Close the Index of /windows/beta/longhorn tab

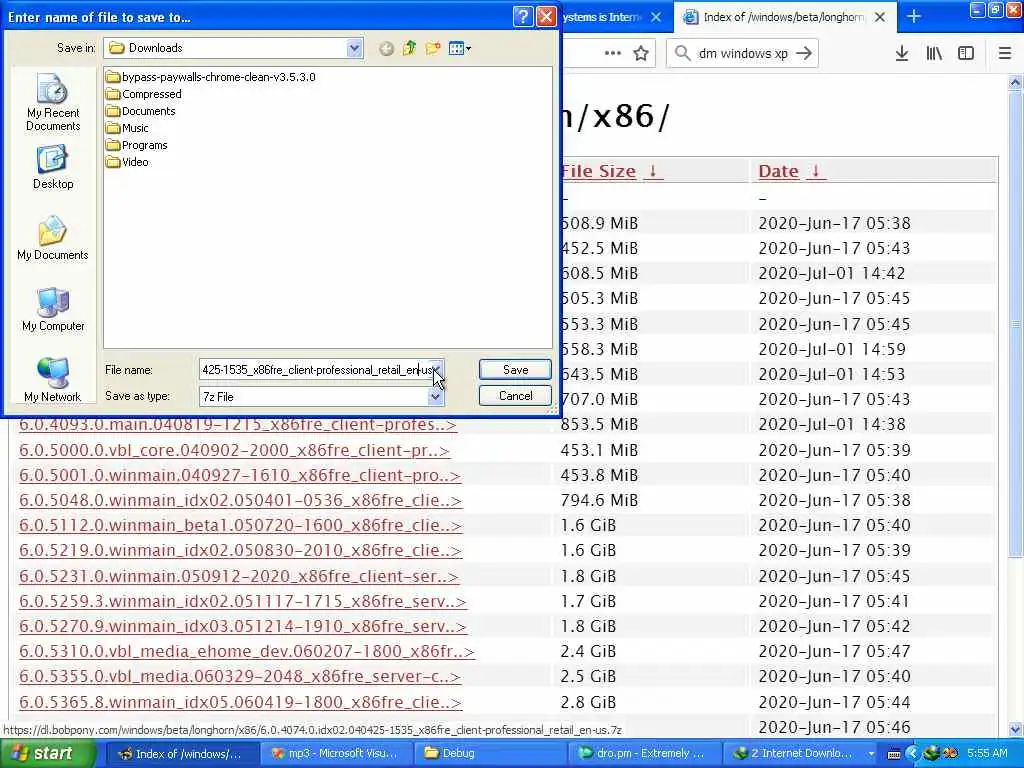[x=880, y=17]
